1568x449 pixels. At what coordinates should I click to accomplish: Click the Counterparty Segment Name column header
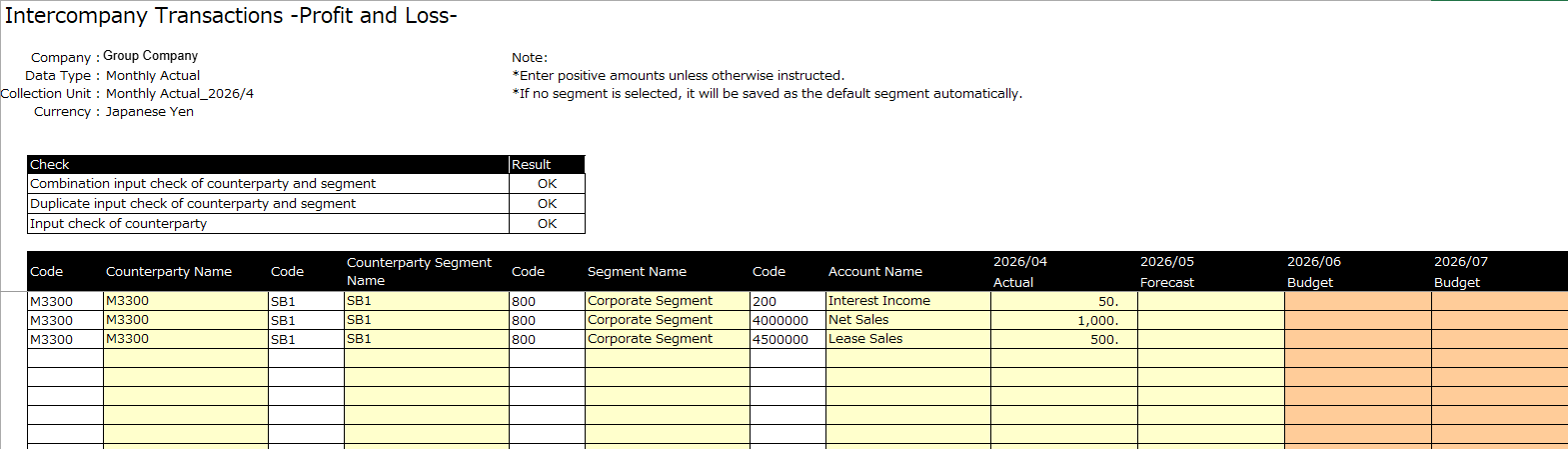pos(427,271)
